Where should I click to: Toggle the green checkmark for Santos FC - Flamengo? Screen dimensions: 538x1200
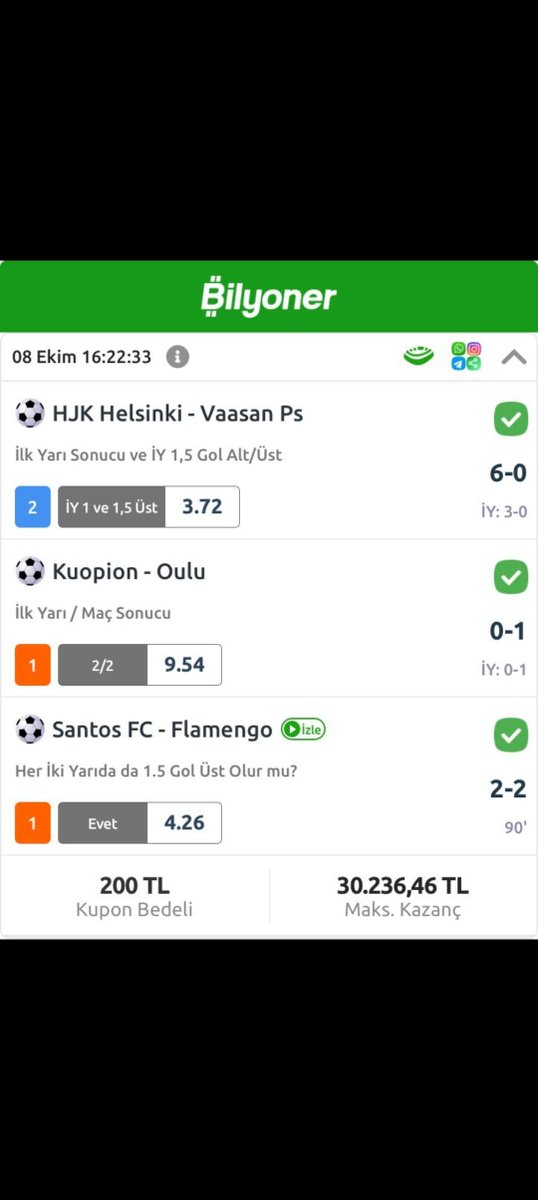pos(511,735)
